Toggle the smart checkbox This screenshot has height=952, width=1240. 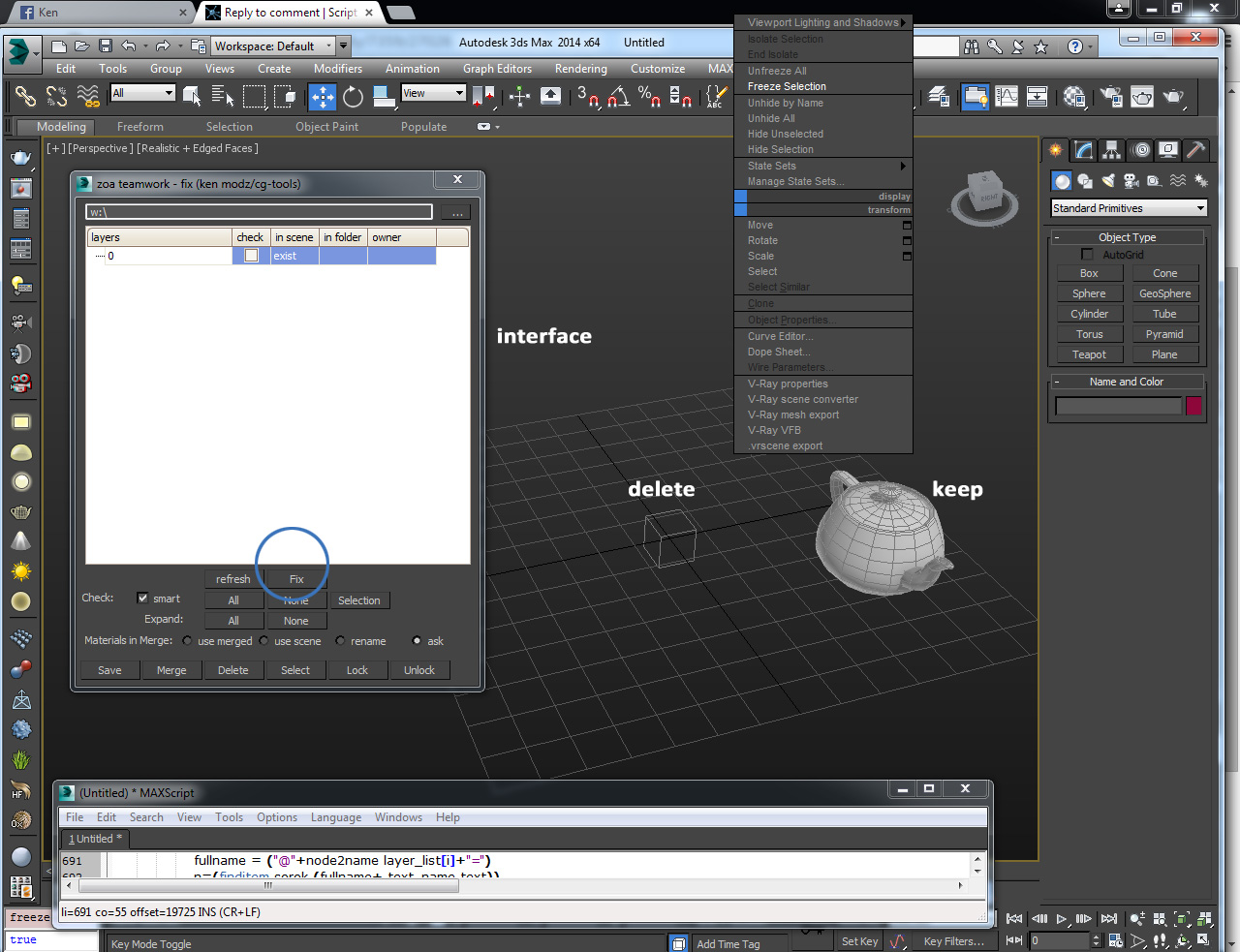click(x=142, y=599)
